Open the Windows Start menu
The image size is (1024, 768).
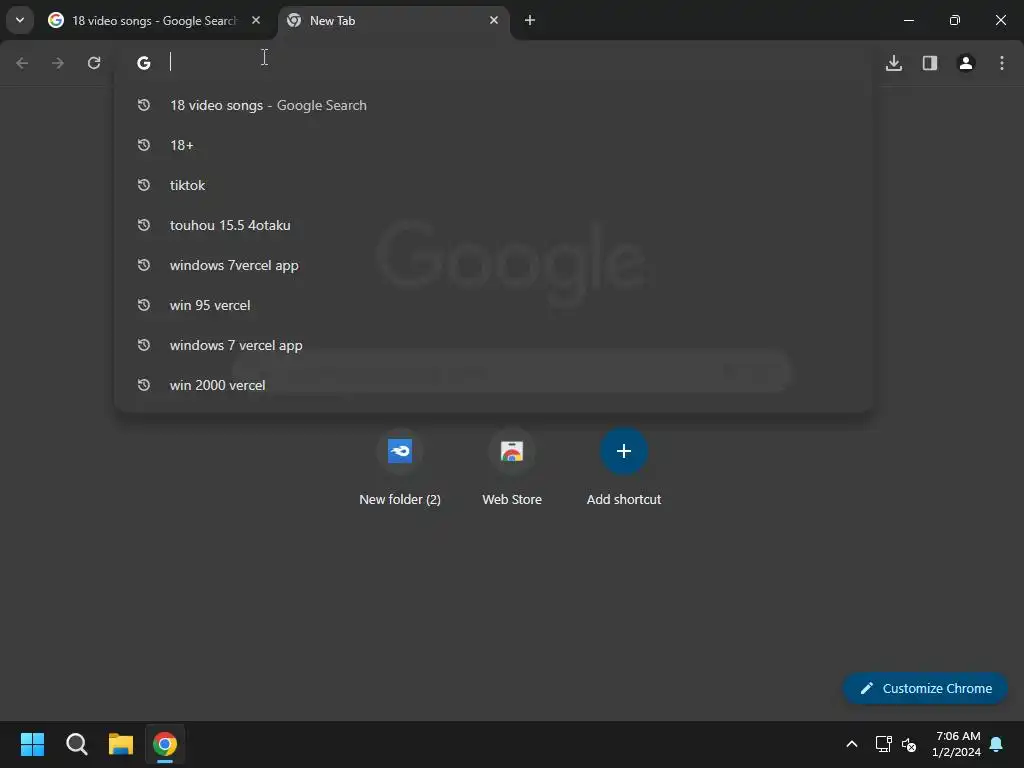(x=32, y=744)
